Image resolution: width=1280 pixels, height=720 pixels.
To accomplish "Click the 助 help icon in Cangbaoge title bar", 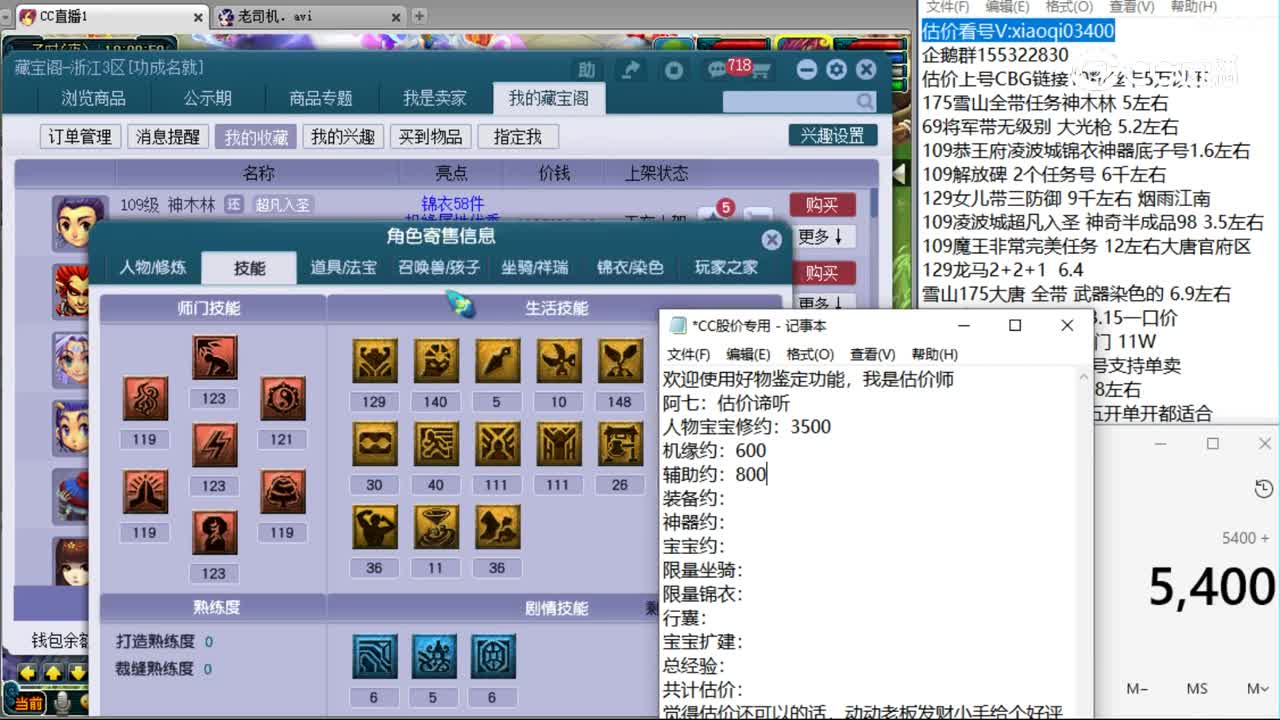I will click(x=588, y=70).
